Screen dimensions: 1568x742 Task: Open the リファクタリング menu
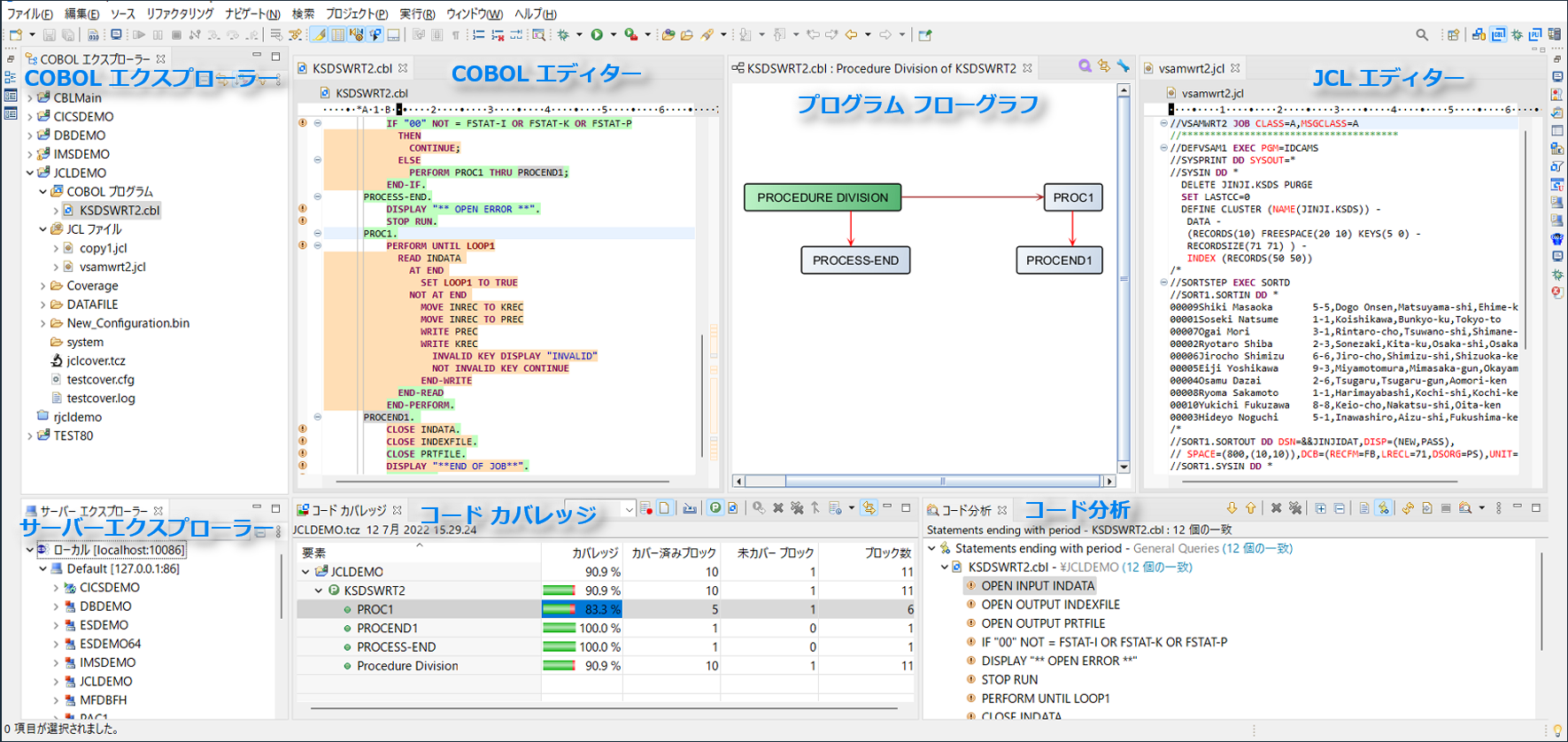click(x=180, y=13)
